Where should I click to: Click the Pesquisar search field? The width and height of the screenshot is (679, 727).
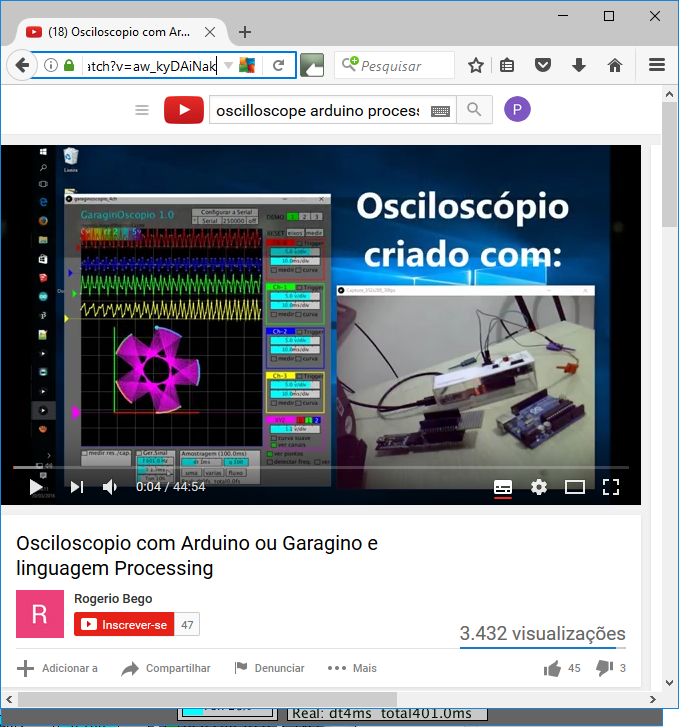(x=394, y=65)
